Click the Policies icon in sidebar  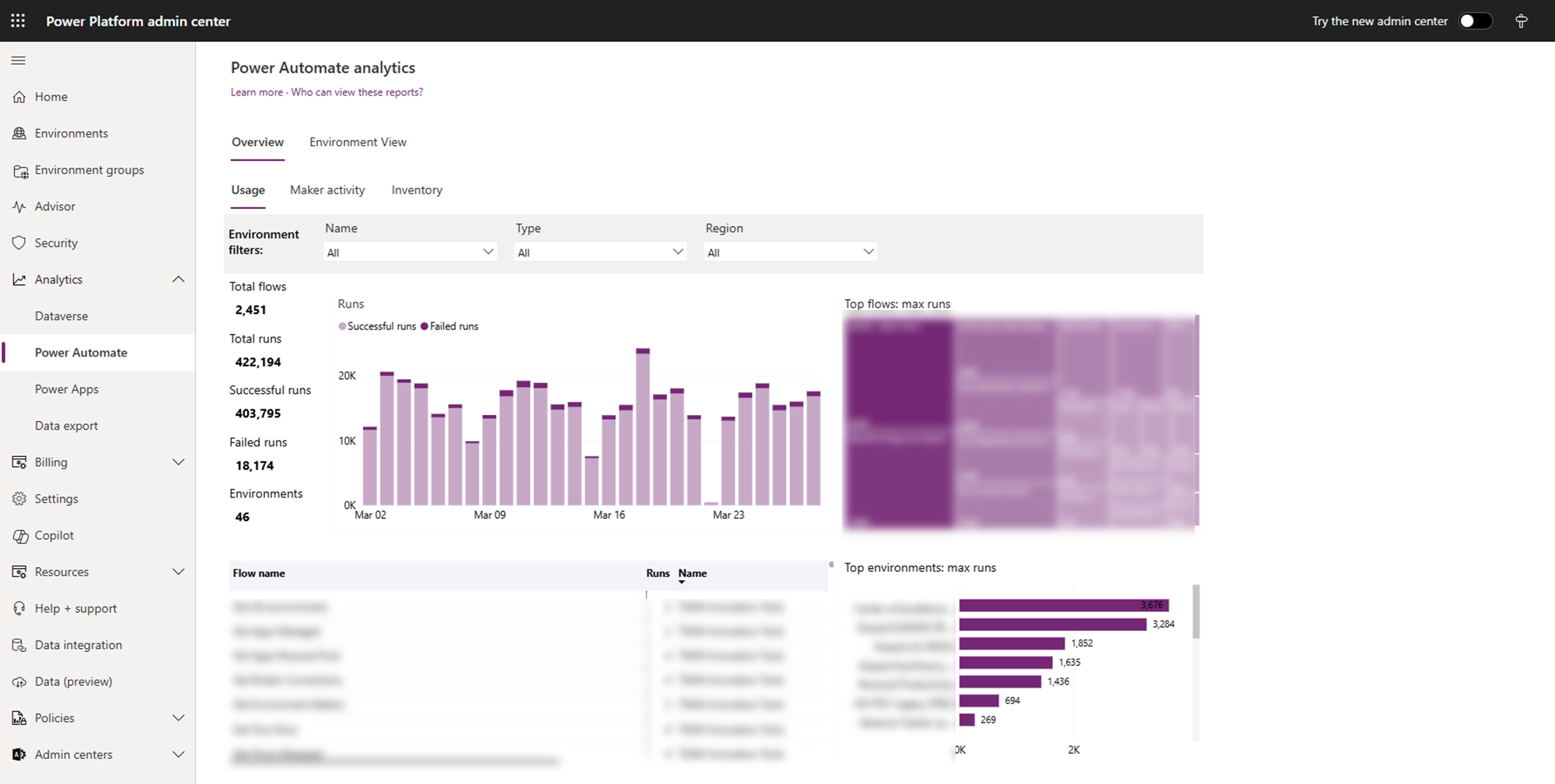click(x=19, y=718)
